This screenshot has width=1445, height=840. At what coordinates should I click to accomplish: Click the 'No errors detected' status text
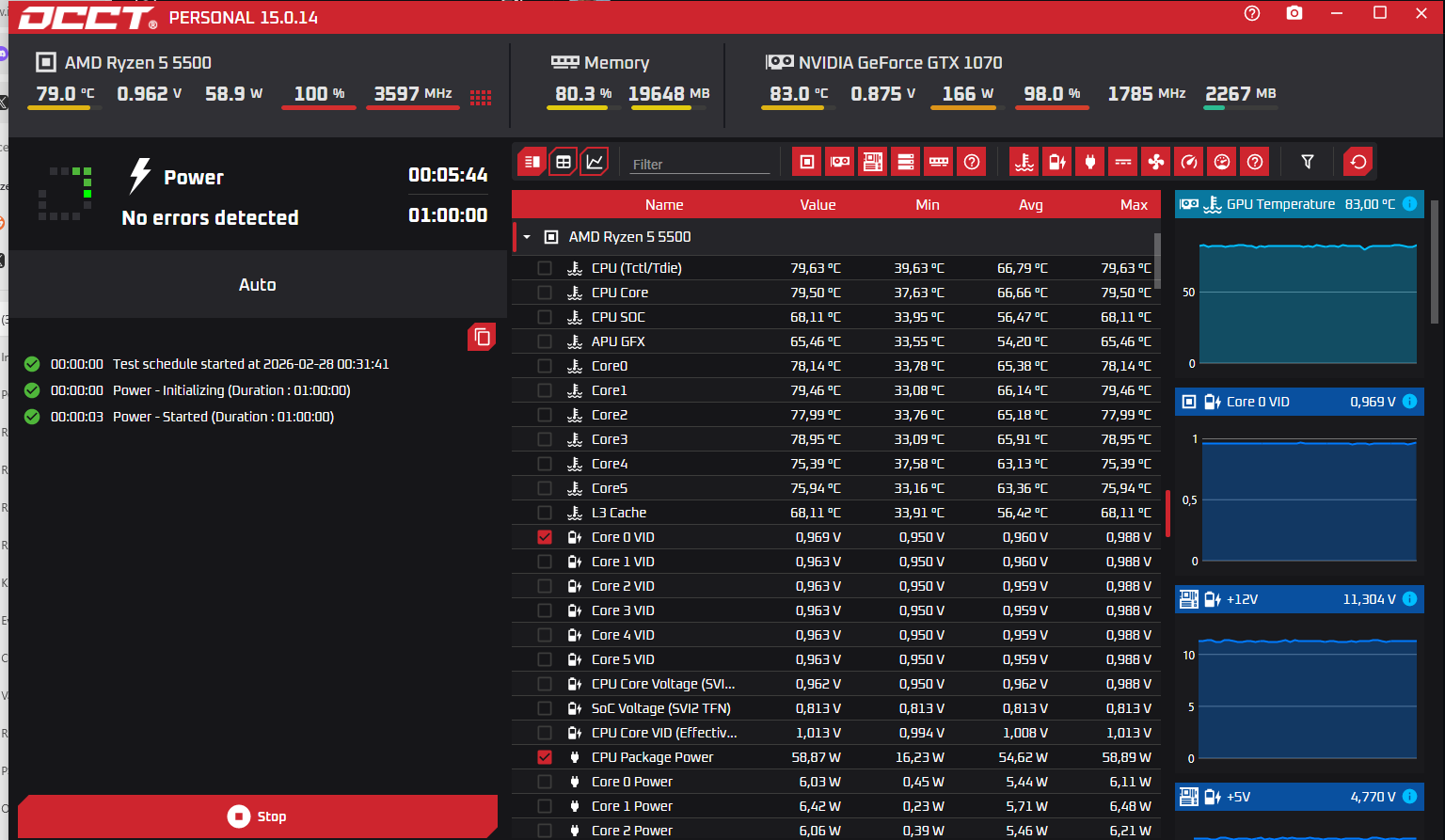(210, 217)
